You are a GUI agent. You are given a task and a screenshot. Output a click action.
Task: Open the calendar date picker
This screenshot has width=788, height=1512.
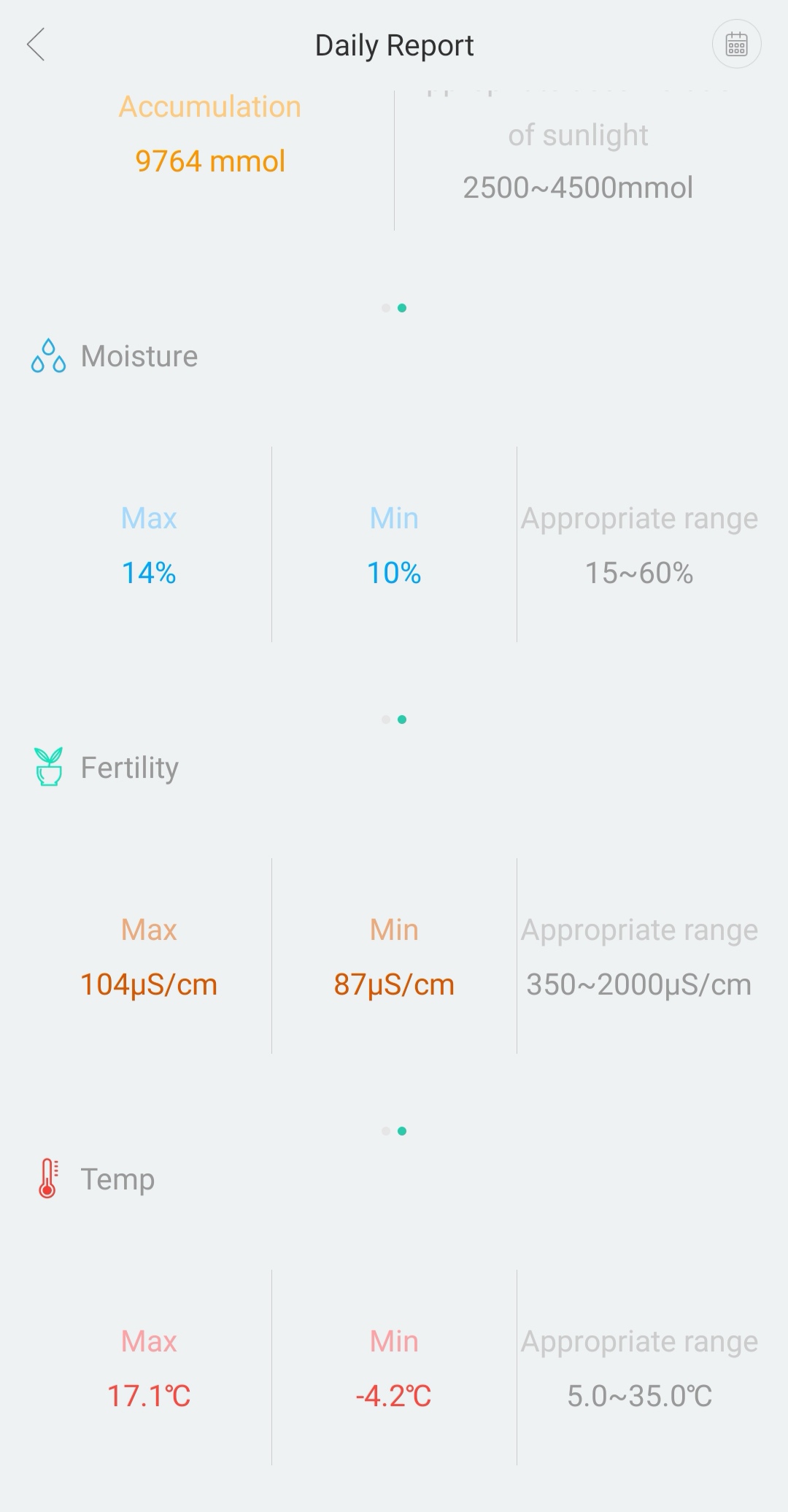point(736,45)
